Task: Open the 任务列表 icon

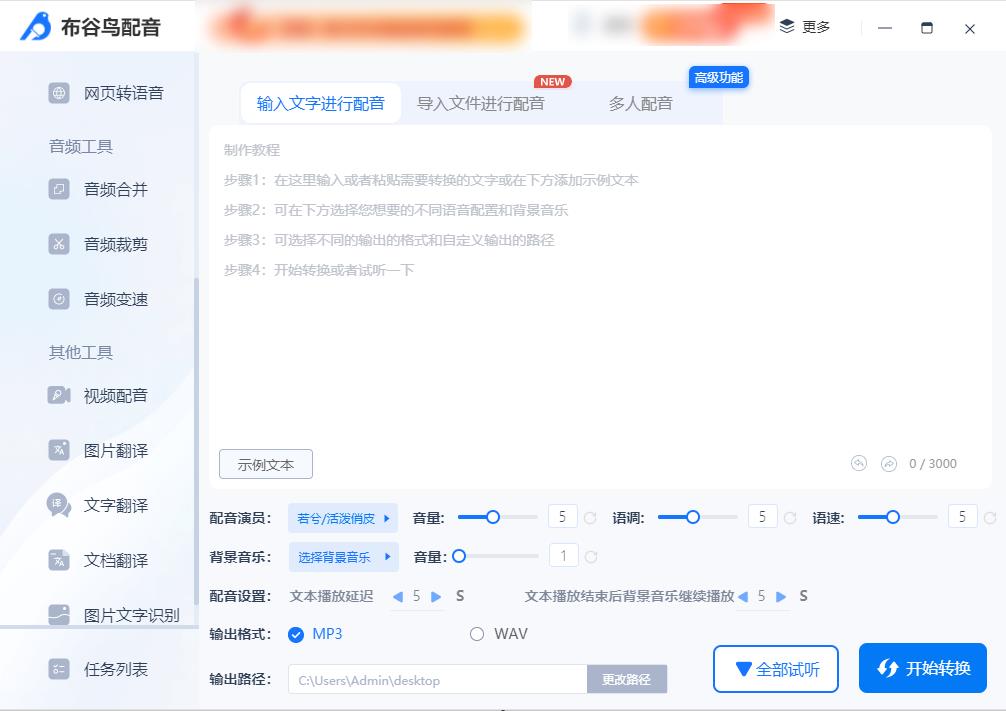Action: click(59, 669)
